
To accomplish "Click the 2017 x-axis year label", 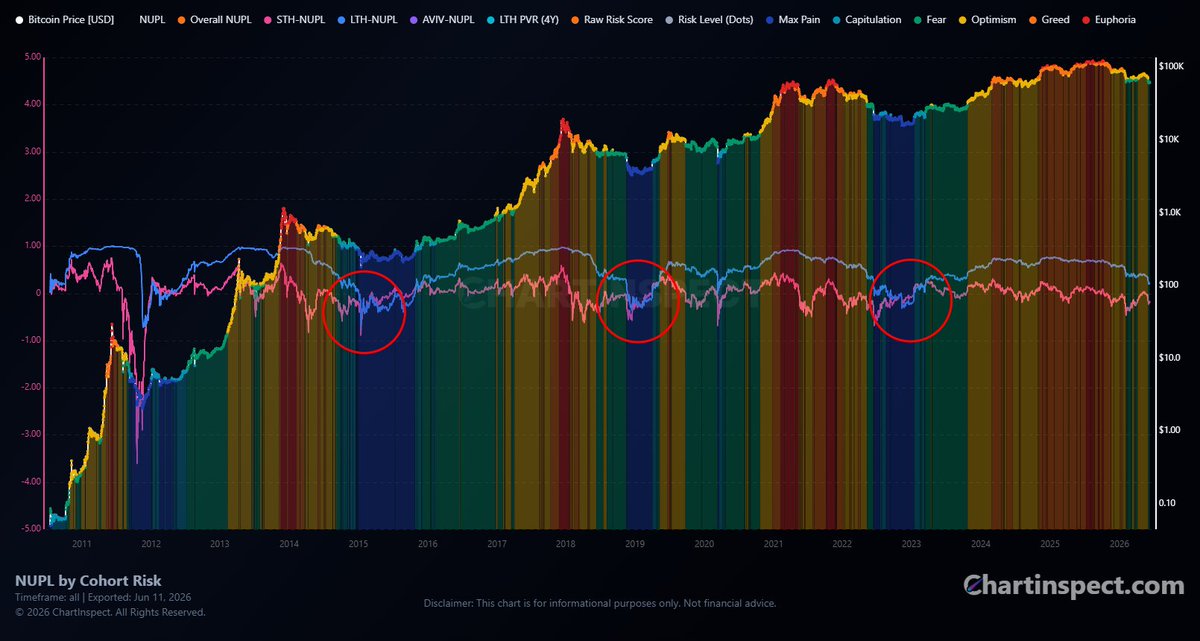I will pos(497,544).
